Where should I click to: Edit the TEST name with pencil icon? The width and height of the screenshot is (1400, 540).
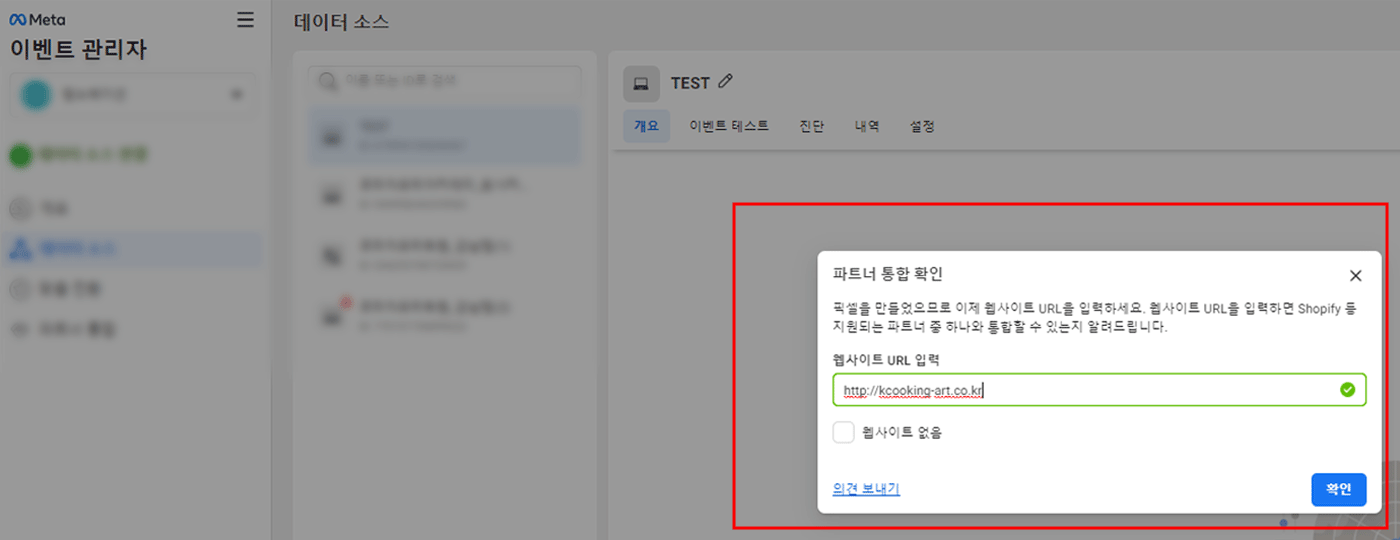click(727, 82)
